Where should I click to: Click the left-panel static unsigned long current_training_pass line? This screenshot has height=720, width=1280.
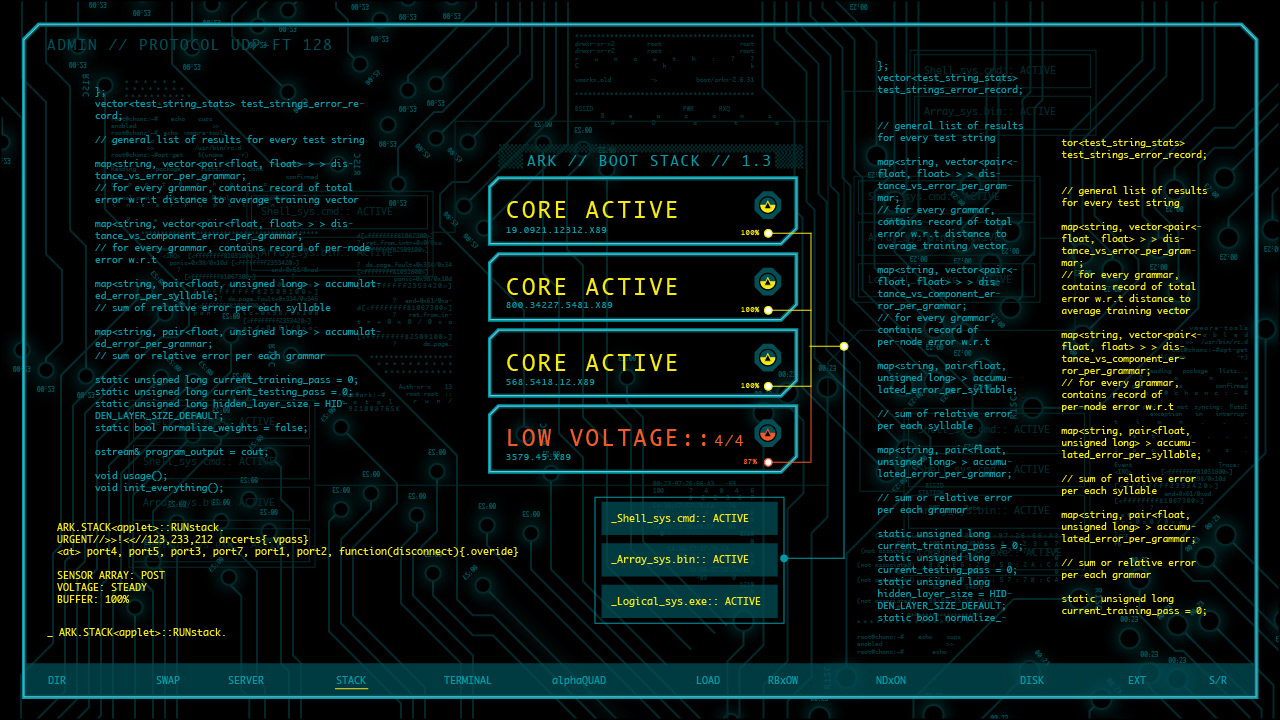point(226,380)
